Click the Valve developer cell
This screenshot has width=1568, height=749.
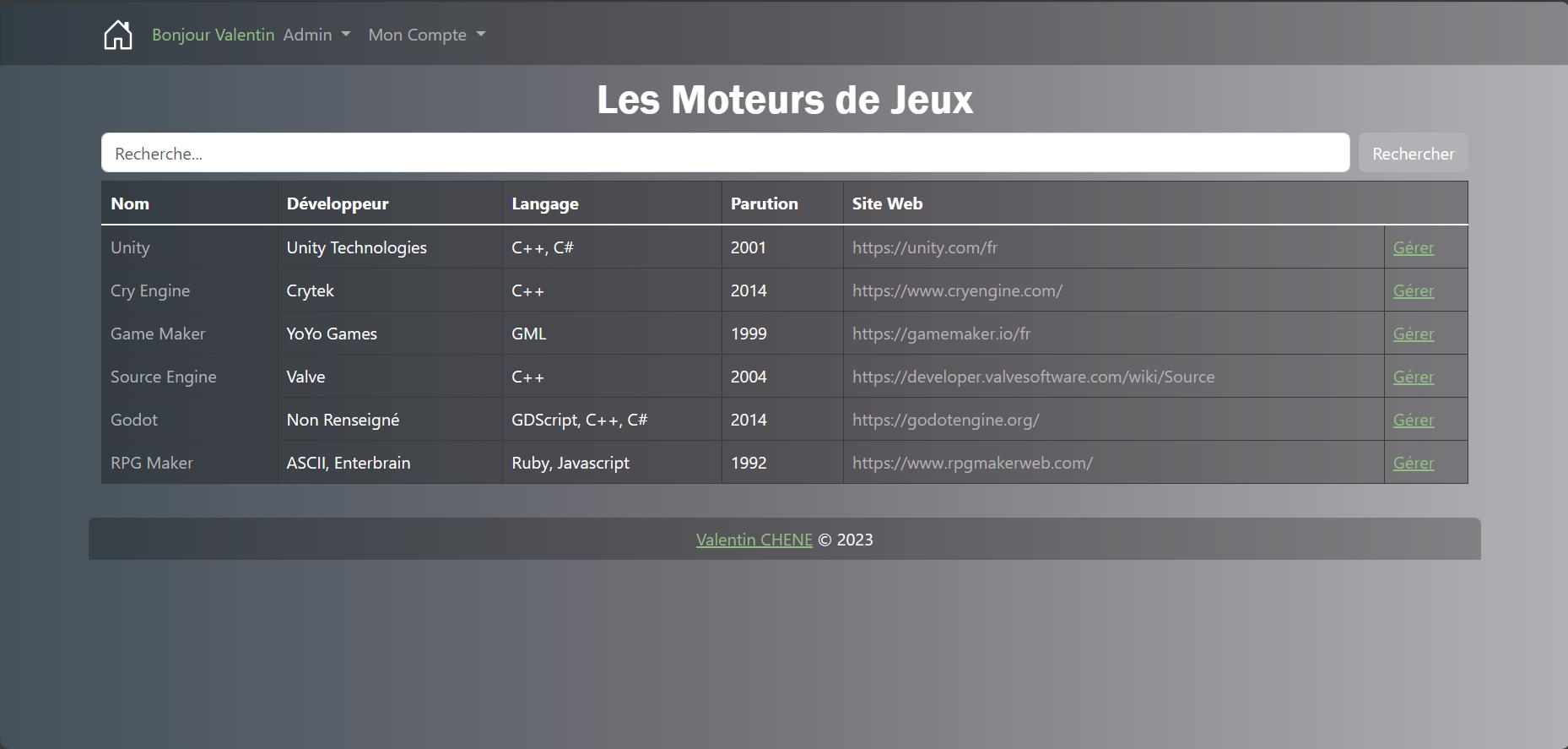coord(391,377)
